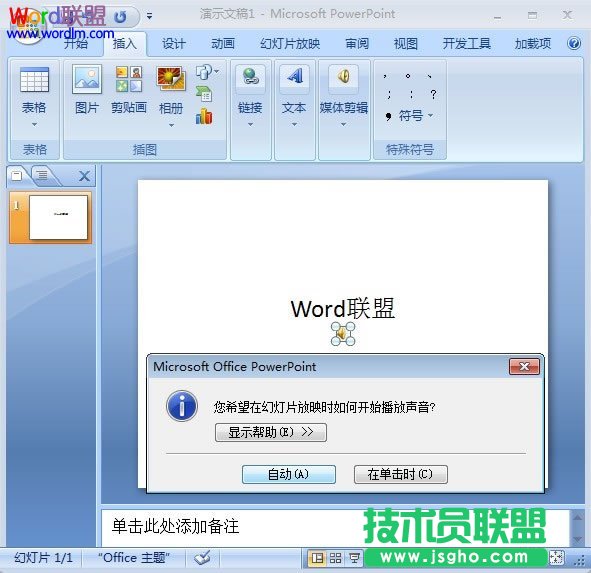
Task: Click the 自动(A) button in dialog
Action: pyautogui.click(x=289, y=474)
